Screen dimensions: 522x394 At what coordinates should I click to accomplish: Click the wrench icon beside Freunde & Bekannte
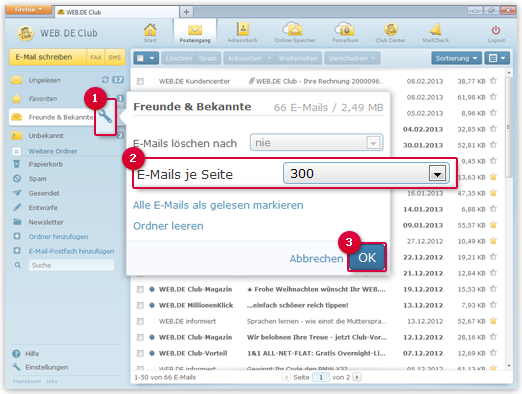click(105, 117)
